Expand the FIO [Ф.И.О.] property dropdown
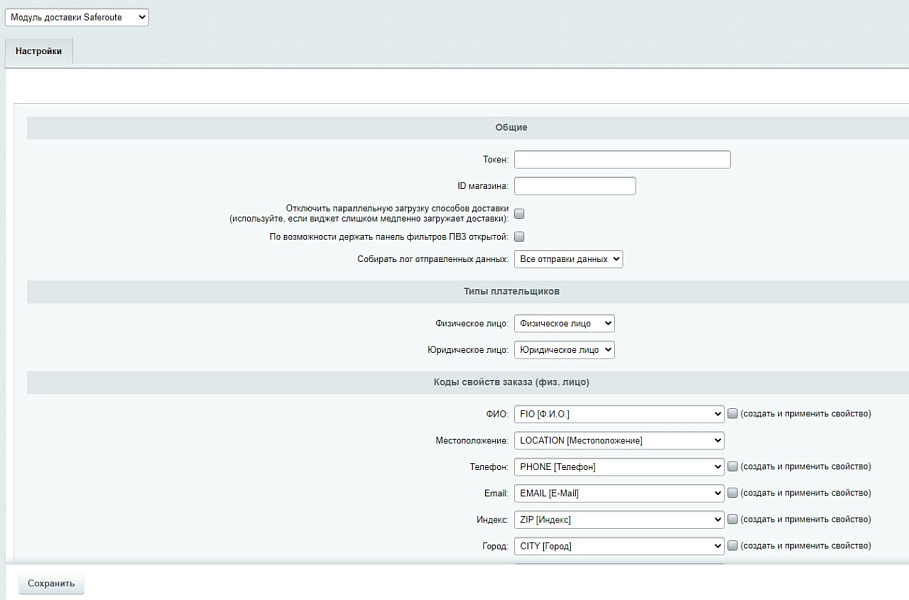The image size is (909, 600). (x=619, y=414)
